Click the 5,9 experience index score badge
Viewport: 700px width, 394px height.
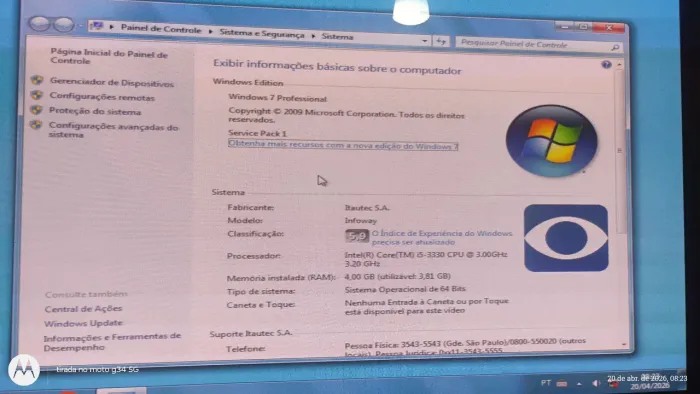(x=357, y=236)
